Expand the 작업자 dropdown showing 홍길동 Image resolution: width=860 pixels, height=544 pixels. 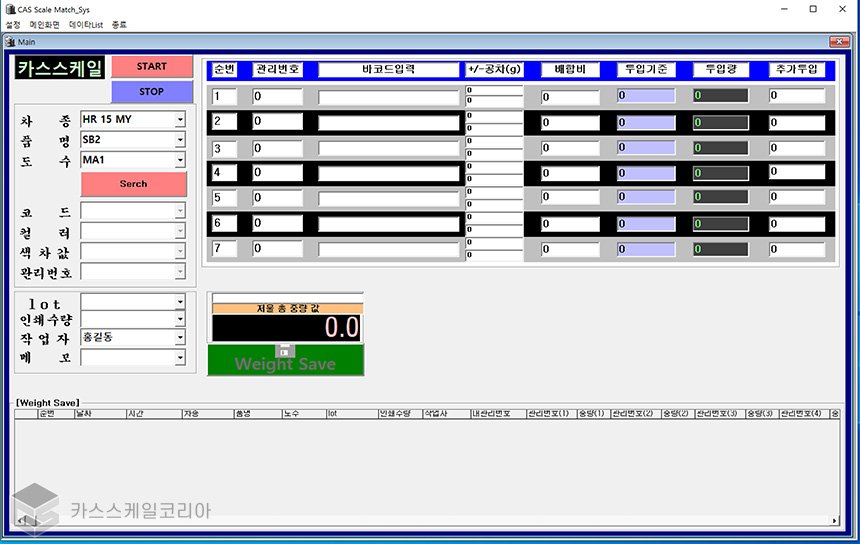(180, 338)
